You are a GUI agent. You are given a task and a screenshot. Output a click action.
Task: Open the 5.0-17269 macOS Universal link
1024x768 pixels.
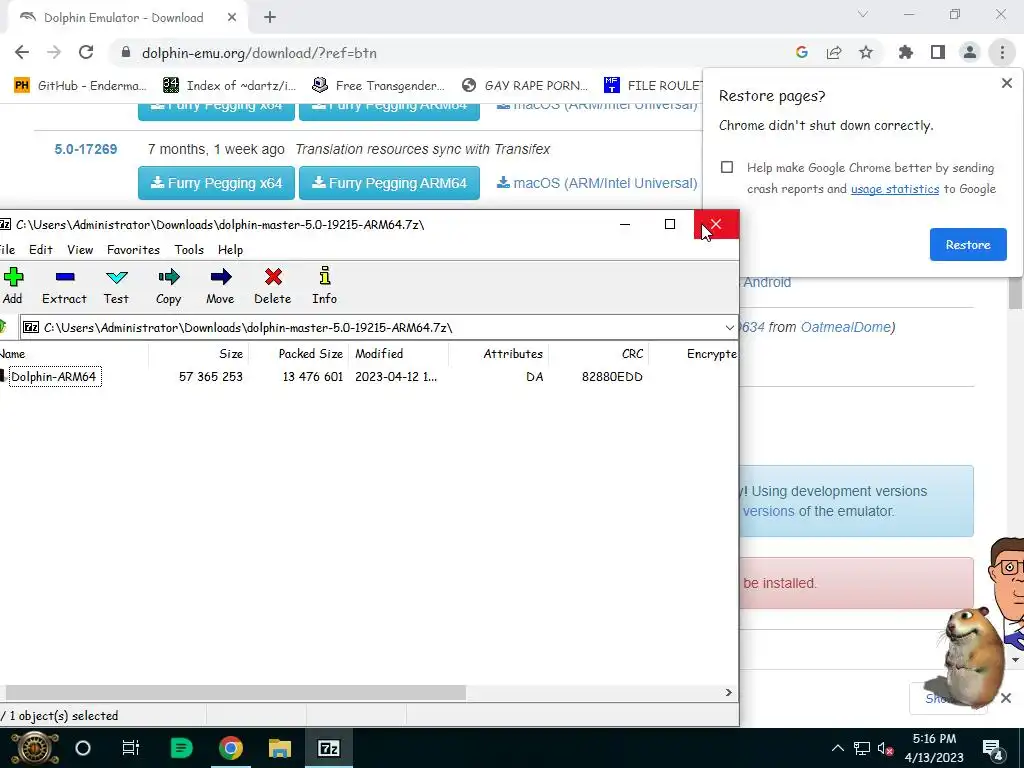[x=597, y=183]
